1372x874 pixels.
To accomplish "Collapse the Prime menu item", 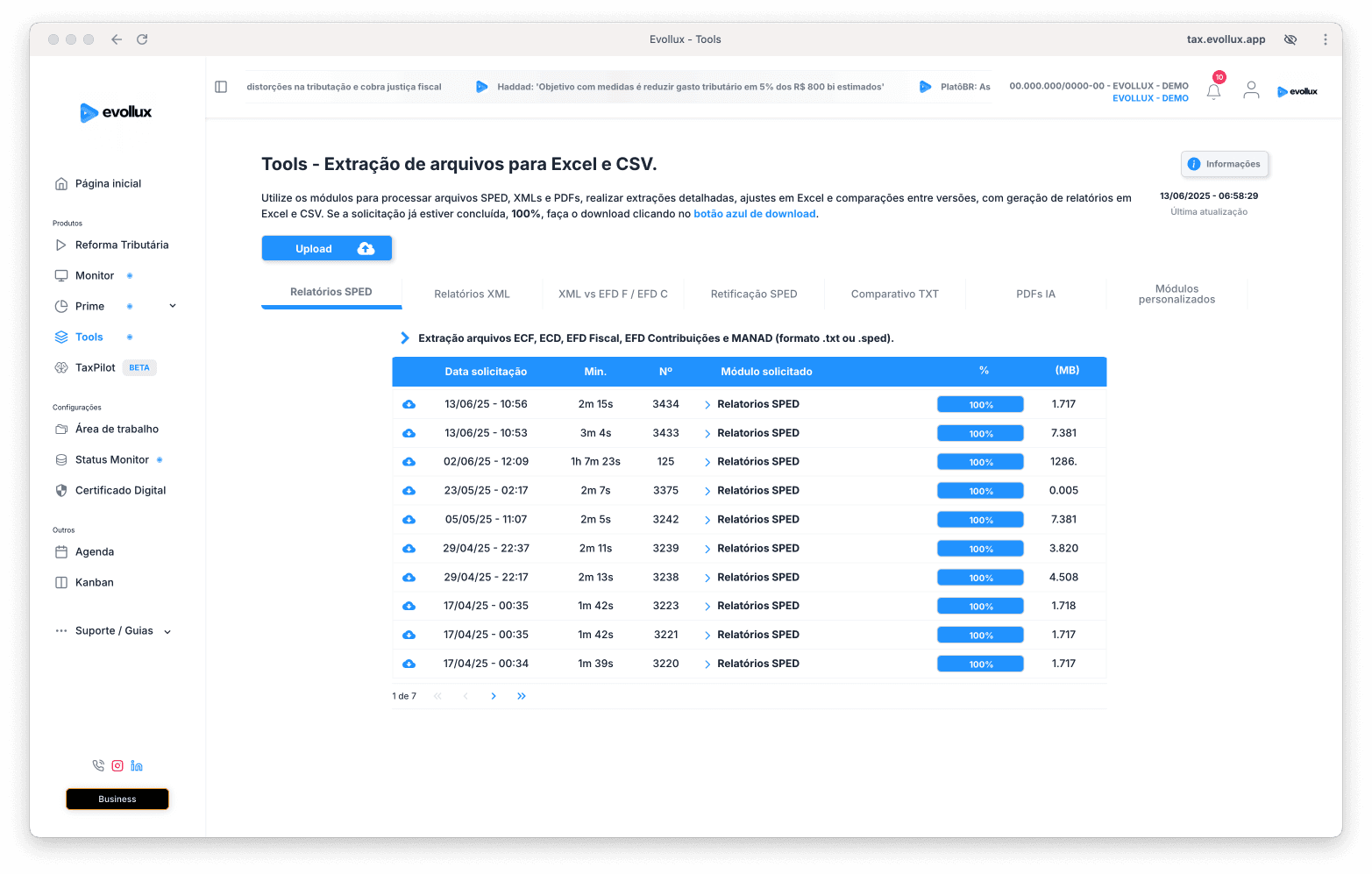I will tap(172, 305).
